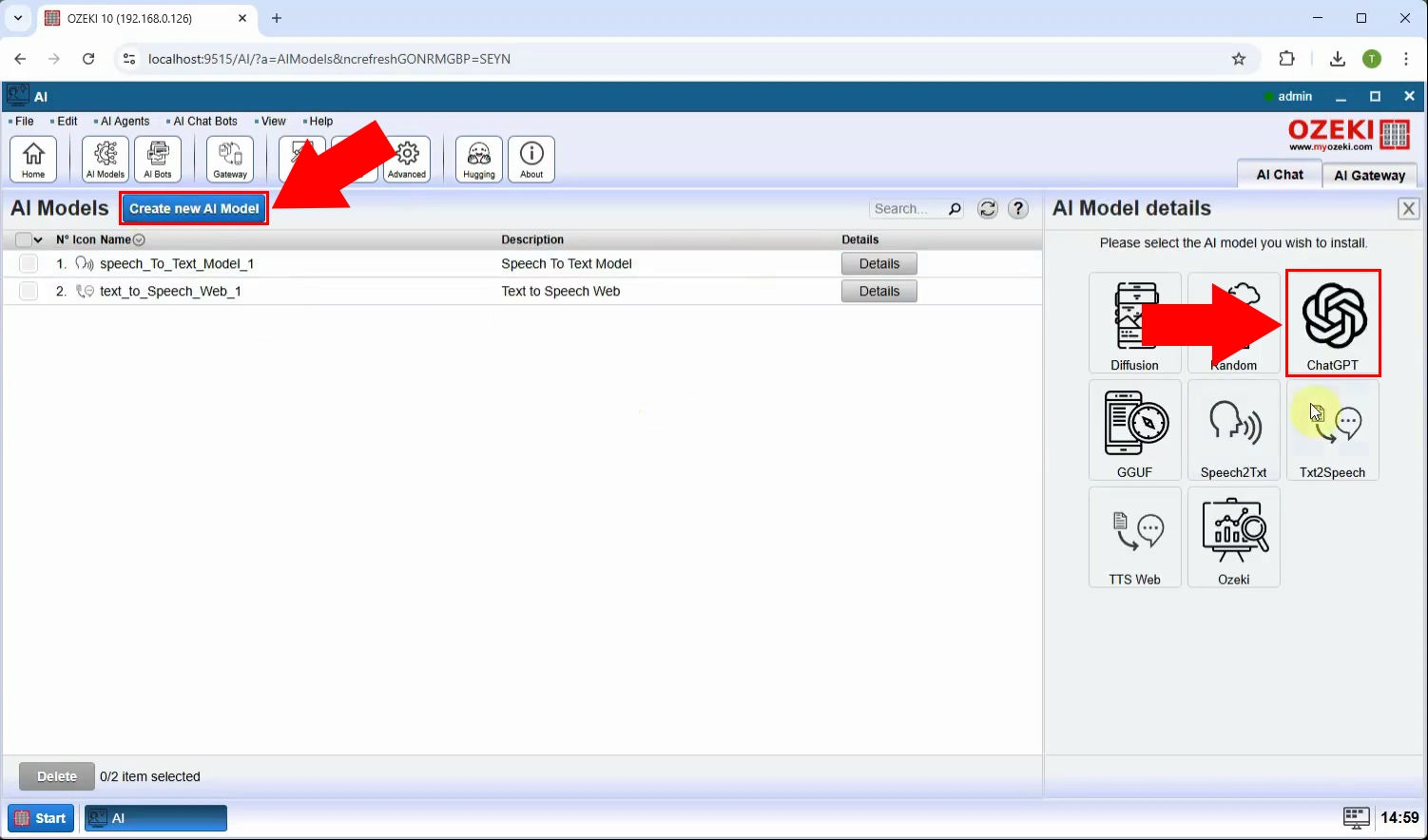
Task: Open browser downloads icon
Action: [x=1338, y=59]
